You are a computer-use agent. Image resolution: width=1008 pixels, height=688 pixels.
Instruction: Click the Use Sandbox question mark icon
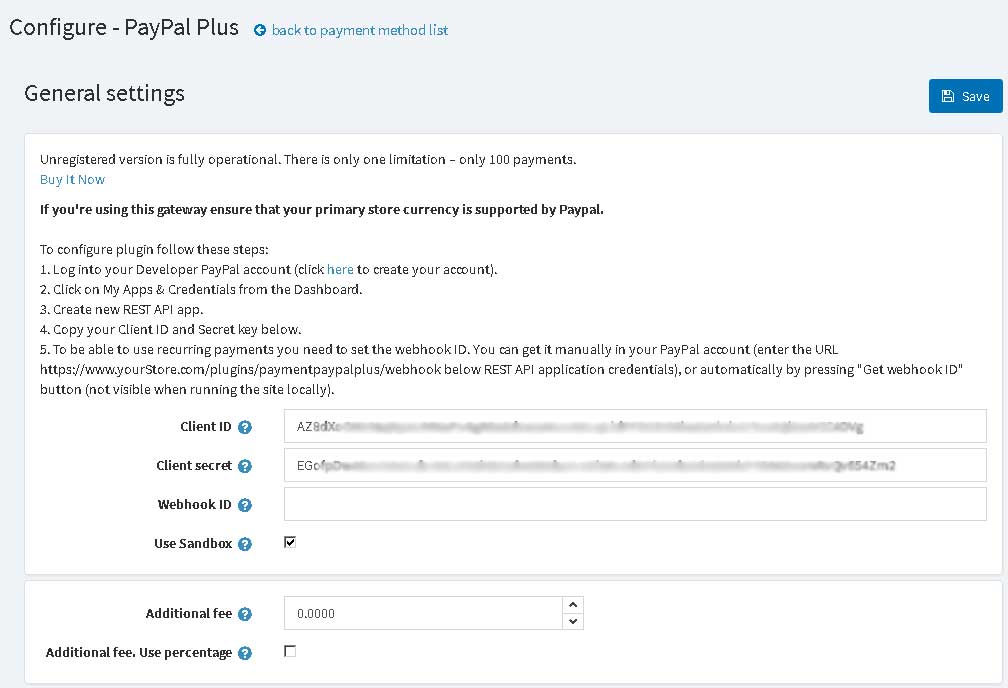(244, 544)
